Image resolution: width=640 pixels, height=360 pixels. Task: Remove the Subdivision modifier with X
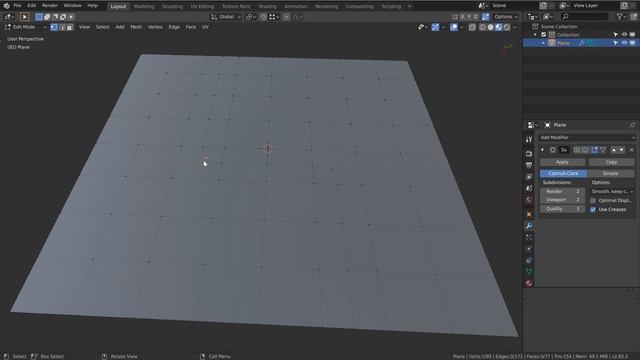coord(631,150)
